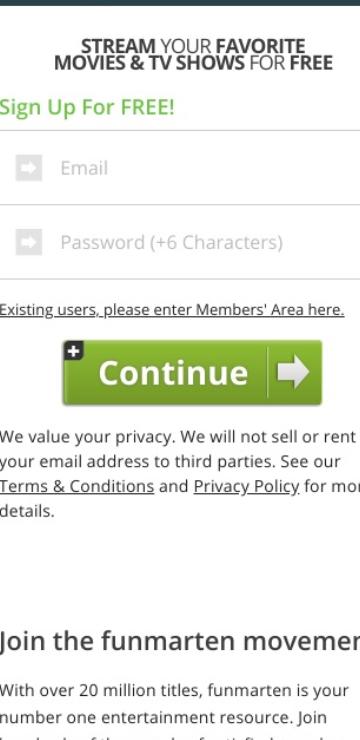
Task: Open the Privacy Policy link
Action: [246, 486]
